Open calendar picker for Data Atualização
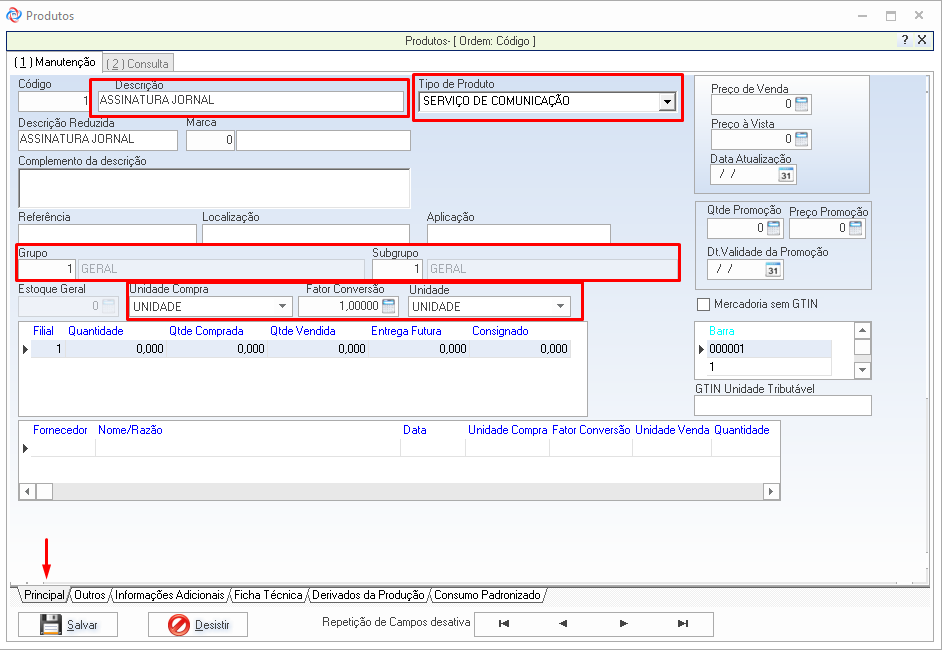The width and height of the screenshot is (942, 650). tap(786, 174)
